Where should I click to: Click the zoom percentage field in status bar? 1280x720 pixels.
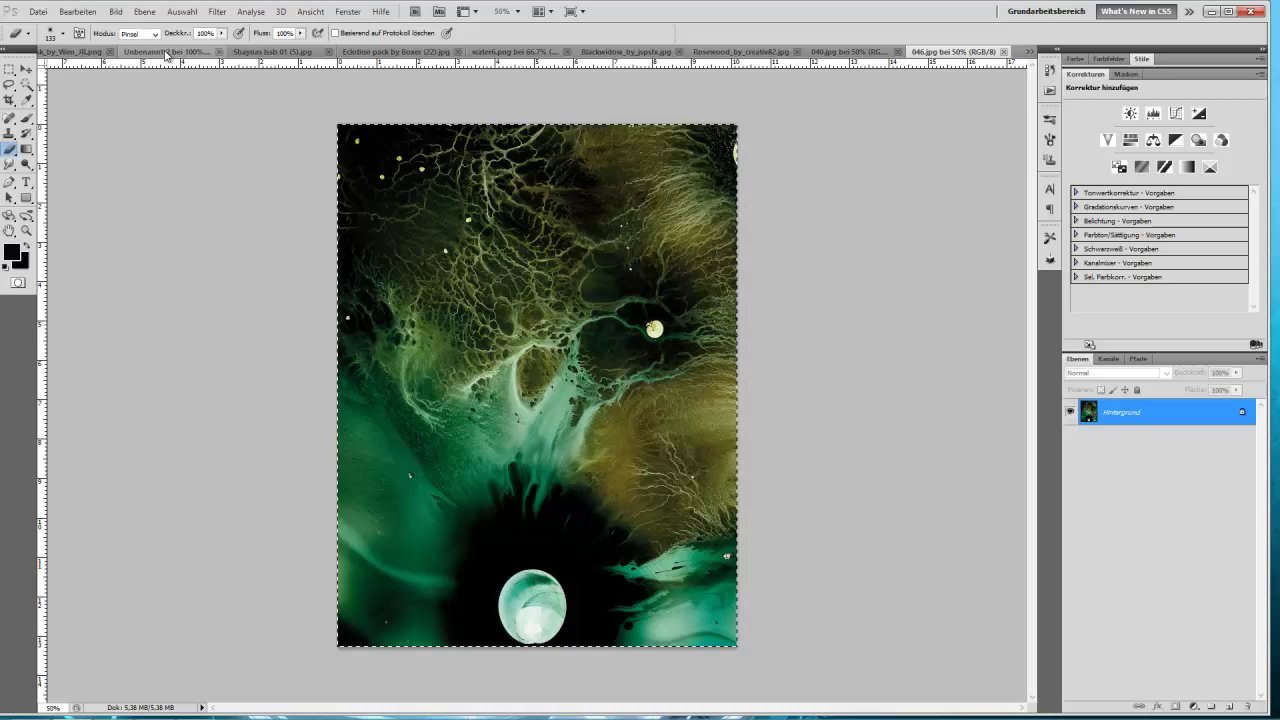pyautogui.click(x=54, y=707)
